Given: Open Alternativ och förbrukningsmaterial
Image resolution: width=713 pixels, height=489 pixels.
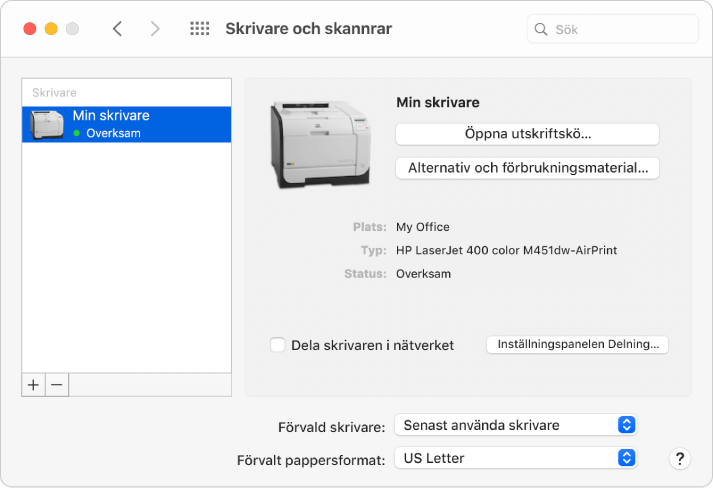Looking at the screenshot, I should (527, 168).
